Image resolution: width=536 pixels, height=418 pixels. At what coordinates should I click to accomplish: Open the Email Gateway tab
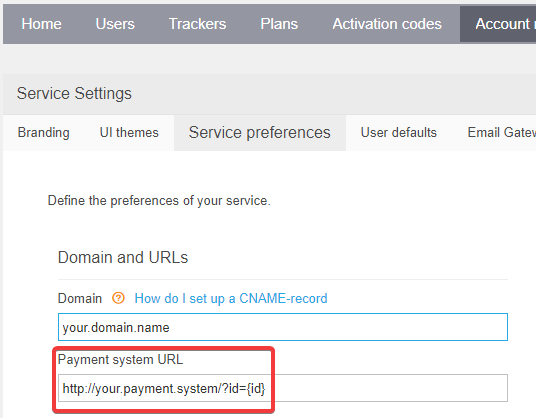pos(501,133)
